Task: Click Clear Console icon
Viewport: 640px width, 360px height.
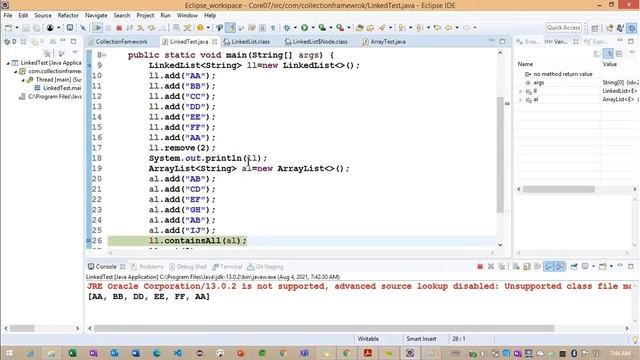Action: pyautogui.click(x=516, y=267)
